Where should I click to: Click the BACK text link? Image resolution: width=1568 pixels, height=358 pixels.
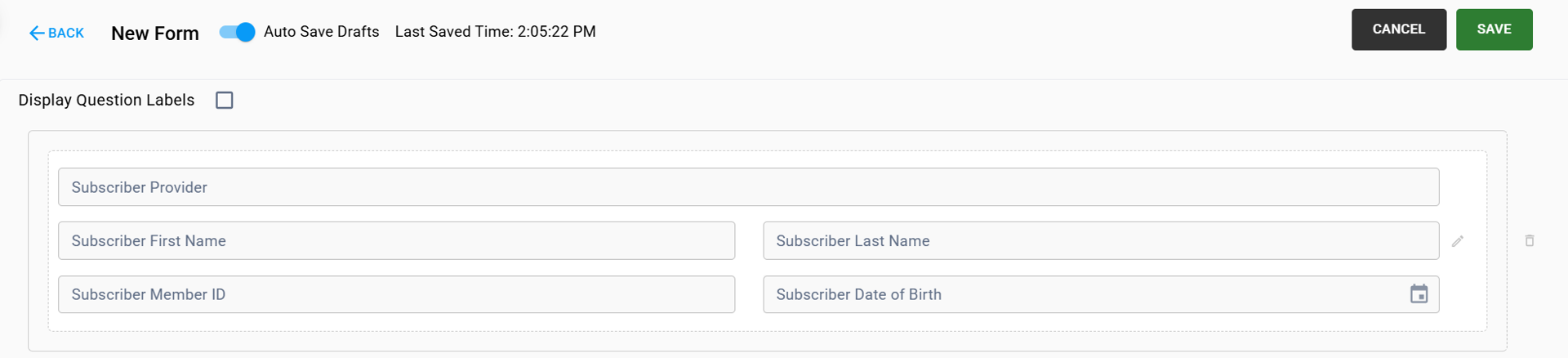click(x=66, y=34)
